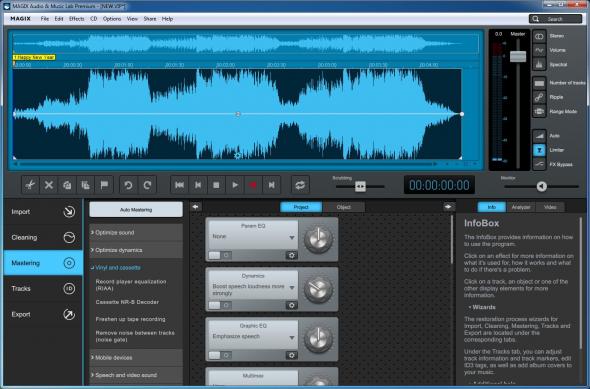This screenshot has height=389, width=590.
Task: Skip to the previous marker
Action: point(198,185)
